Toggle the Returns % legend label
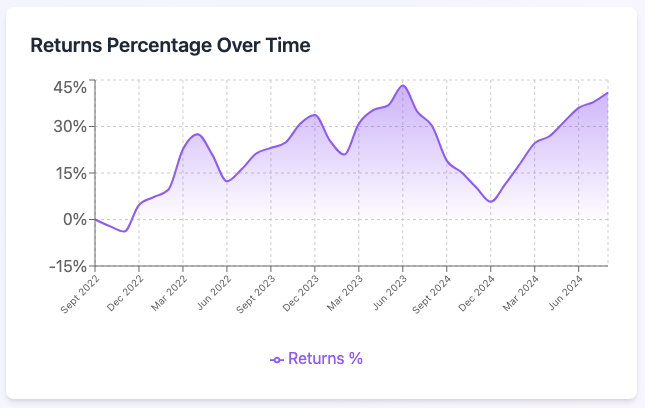645x408 pixels. click(325, 358)
